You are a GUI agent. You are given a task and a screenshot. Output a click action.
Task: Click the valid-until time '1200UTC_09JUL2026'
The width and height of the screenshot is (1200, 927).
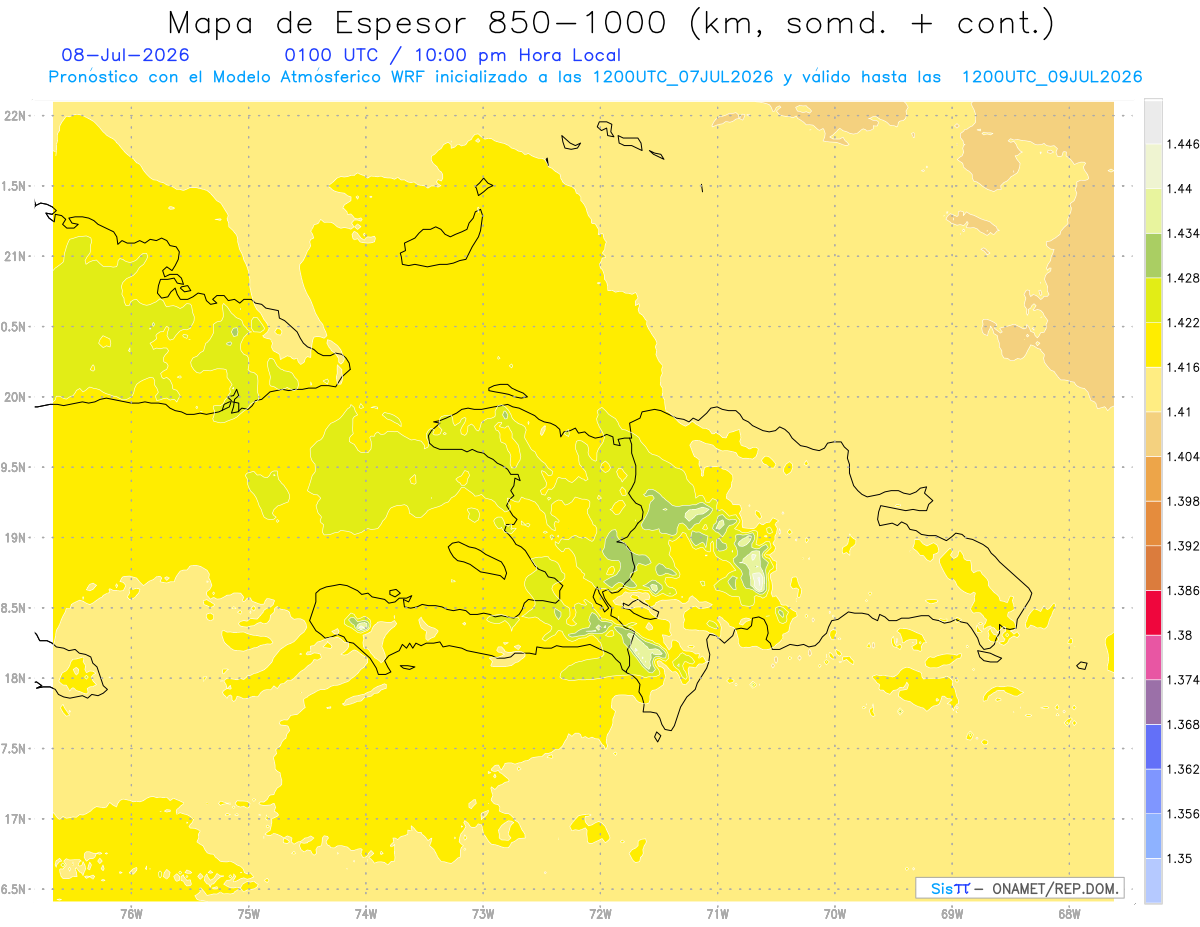click(1052, 77)
